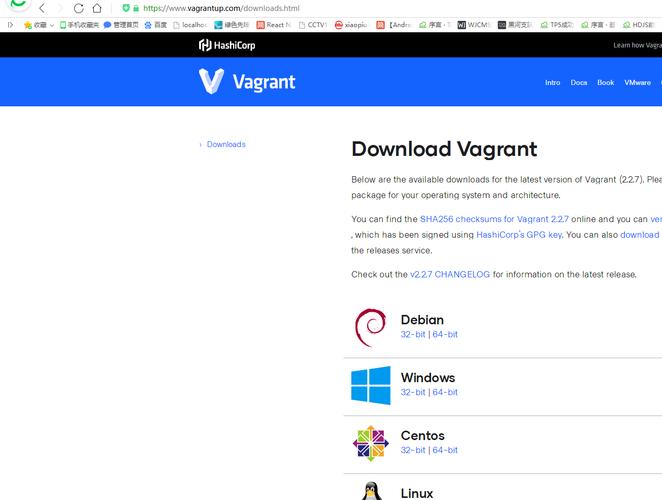Download Windows 64-bit installer
The height and width of the screenshot is (500, 662).
click(445, 393)
